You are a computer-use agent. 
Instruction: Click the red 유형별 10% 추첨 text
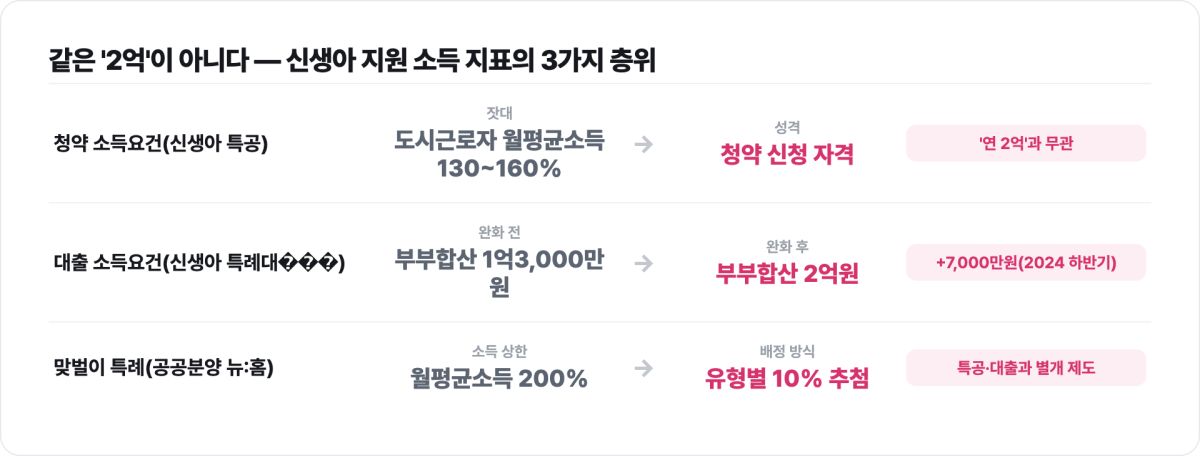click(x=787, y=379)
